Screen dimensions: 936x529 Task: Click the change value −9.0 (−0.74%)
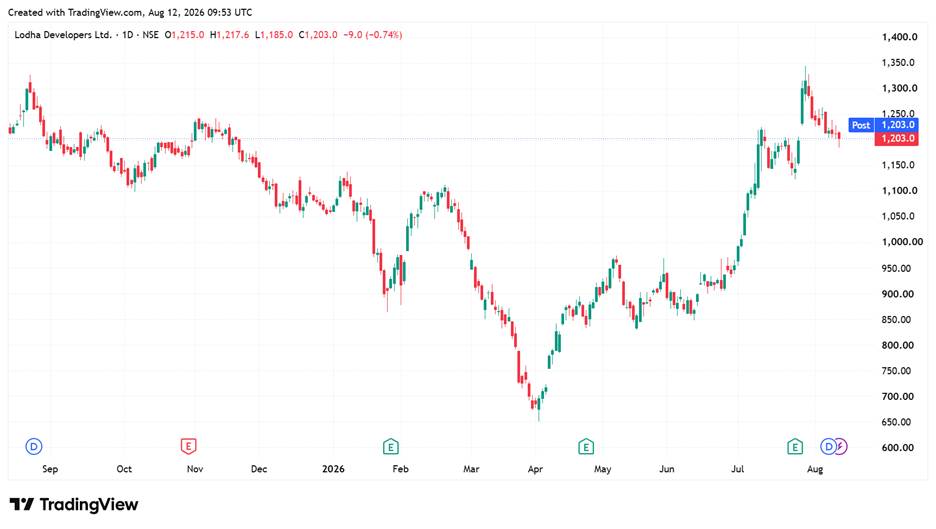[373, 35]
